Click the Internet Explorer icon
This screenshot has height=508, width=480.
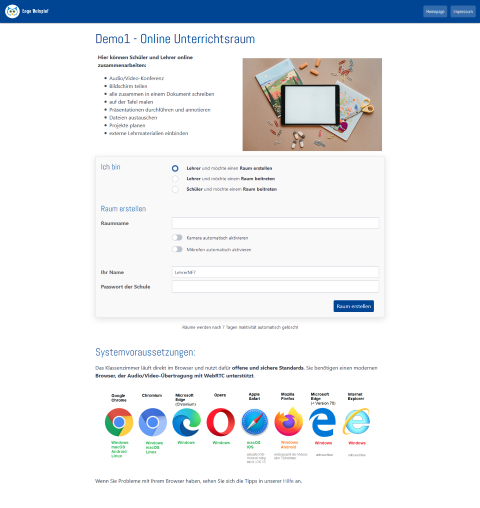point(356,422)
